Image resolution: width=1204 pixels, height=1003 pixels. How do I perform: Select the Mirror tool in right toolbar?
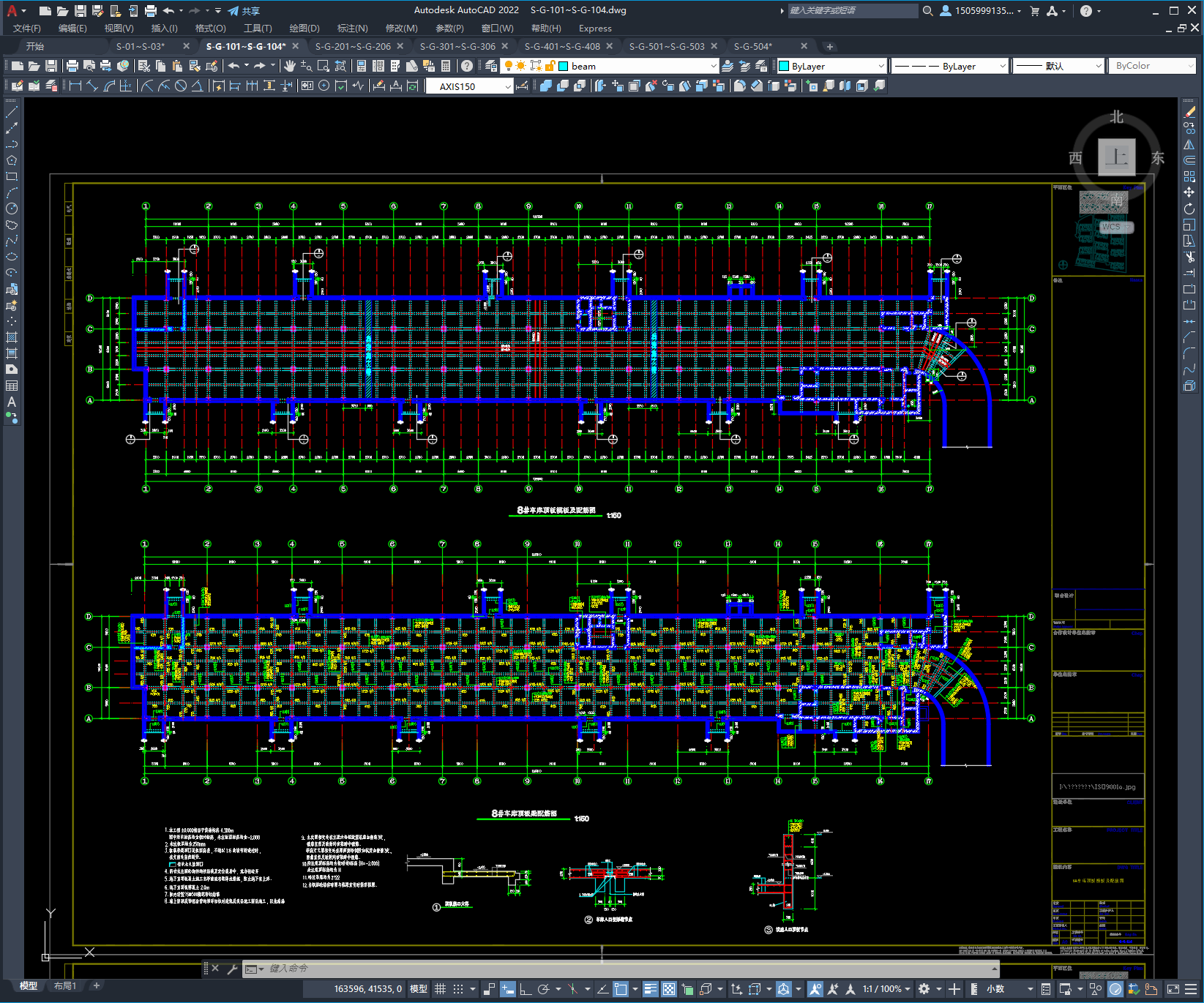(1189, 144)
